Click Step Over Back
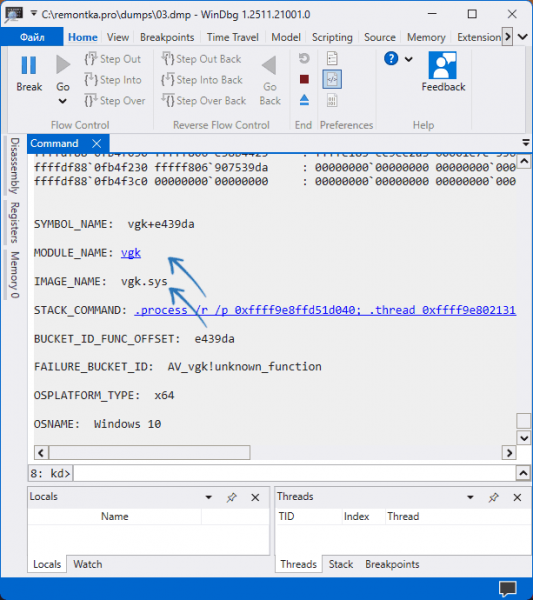The width and height of the screenshot is (533, 600). 204,101
